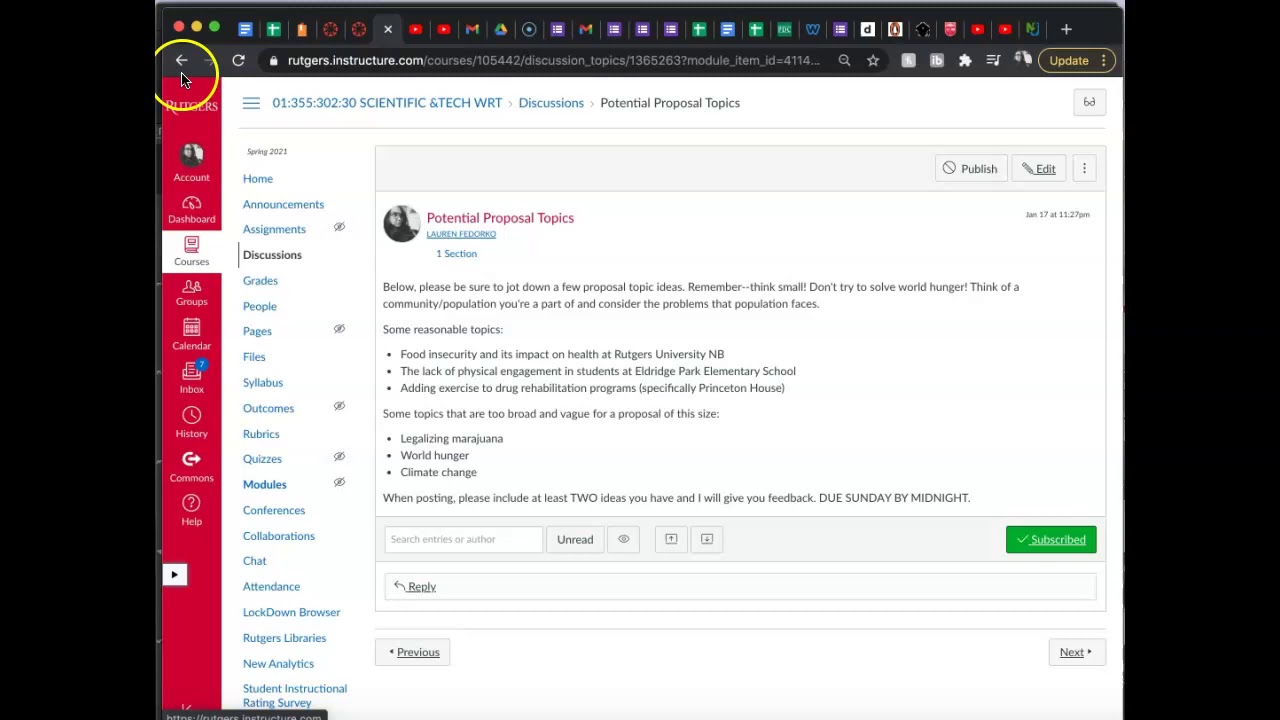Open a new browser tab with plus

tap(1066, 29)
